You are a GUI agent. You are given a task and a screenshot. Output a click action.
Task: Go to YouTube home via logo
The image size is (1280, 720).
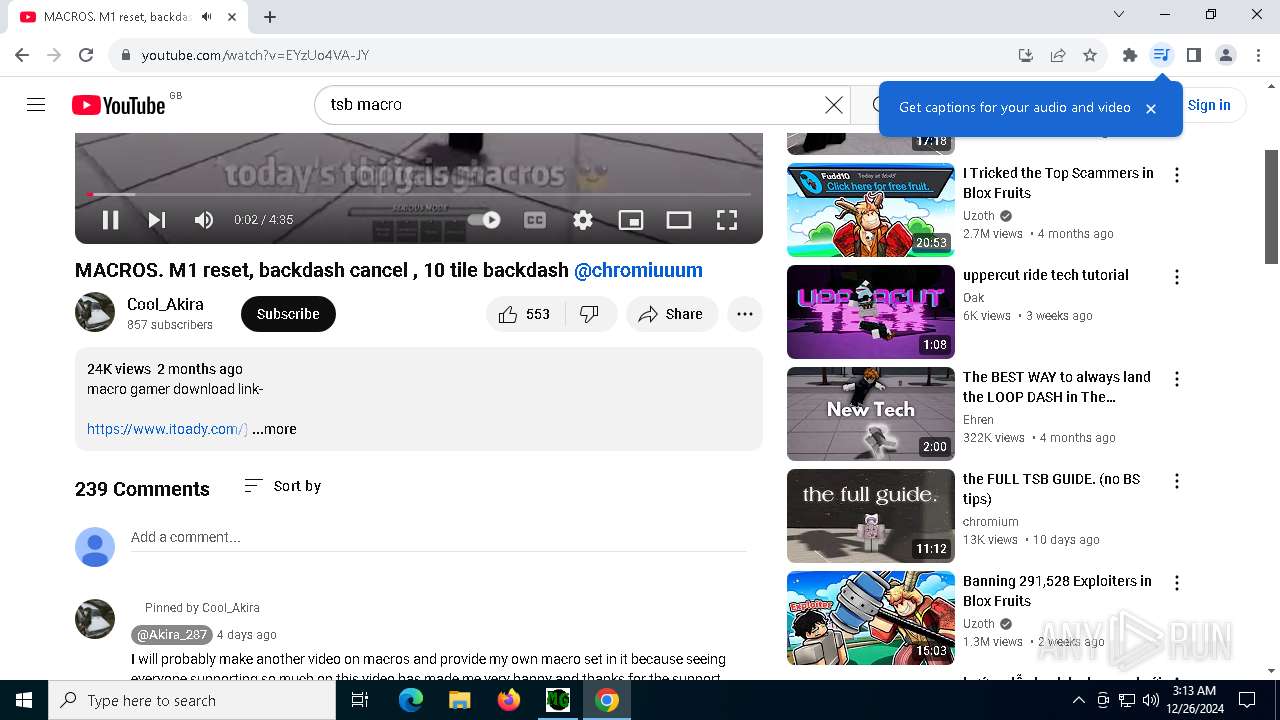click(x=118, y=105)
